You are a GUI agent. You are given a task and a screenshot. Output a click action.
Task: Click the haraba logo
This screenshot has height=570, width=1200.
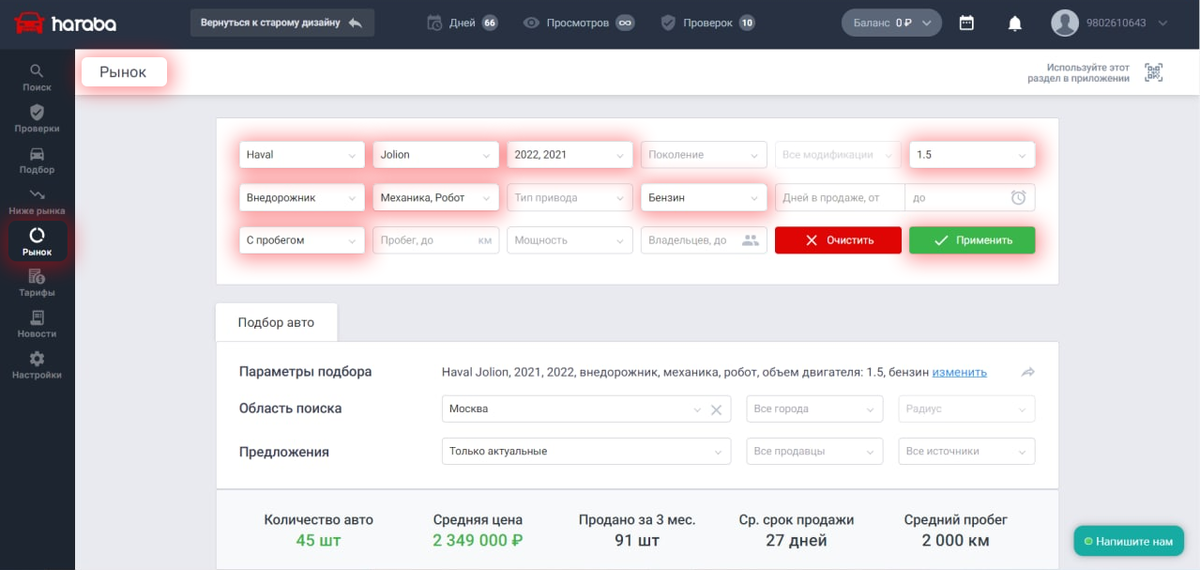click(65, 22)
